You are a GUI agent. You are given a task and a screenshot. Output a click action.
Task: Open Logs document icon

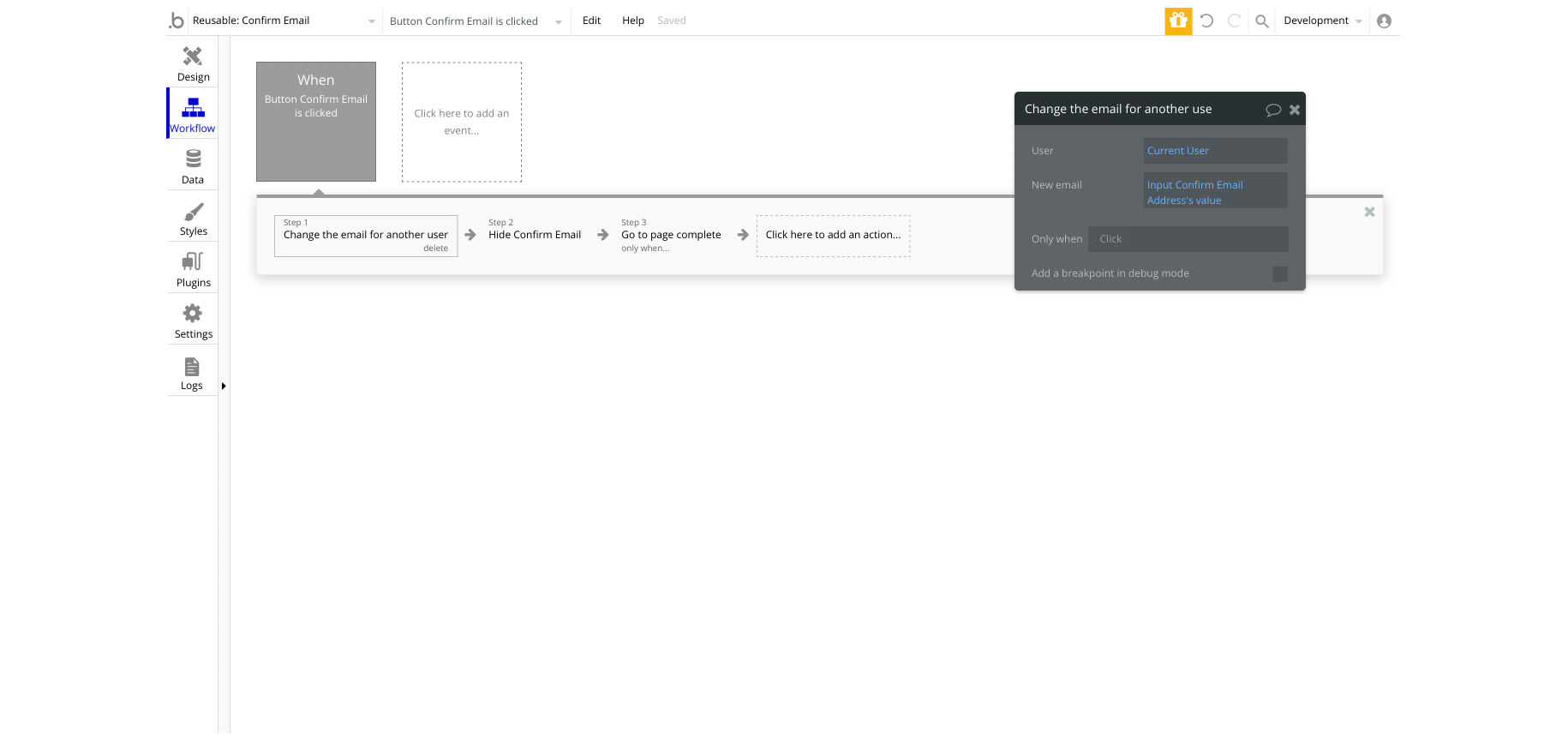(192, 367)
